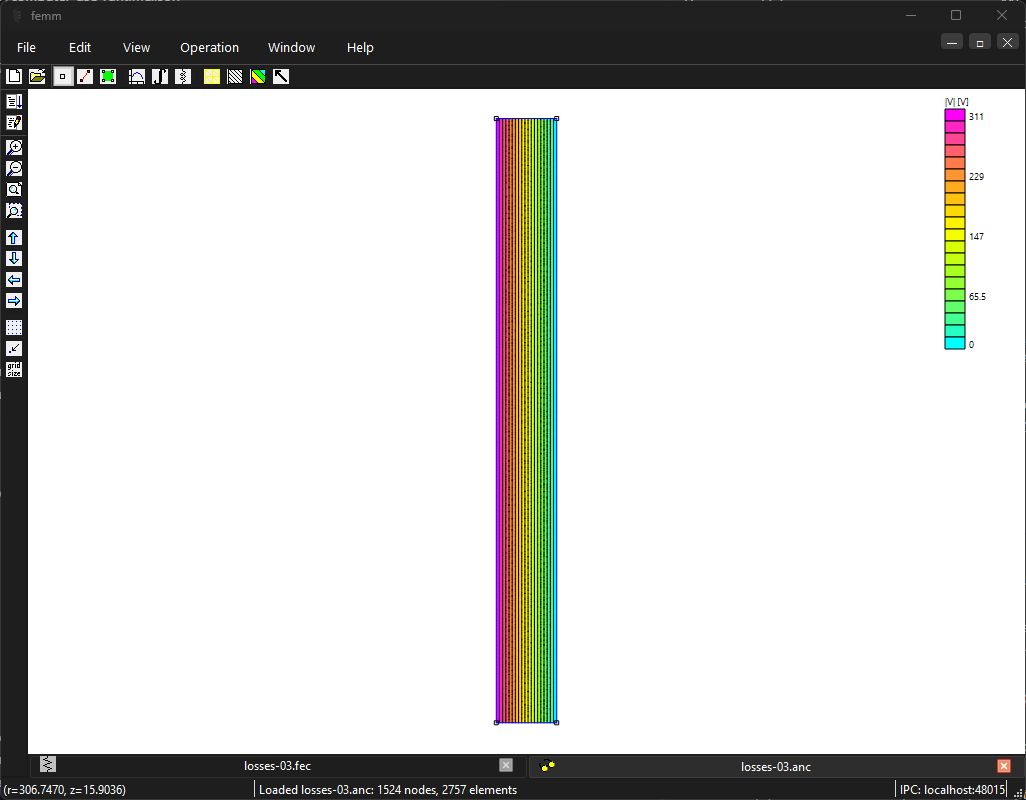Zoom out with the minus magnifier

point(14,168)
